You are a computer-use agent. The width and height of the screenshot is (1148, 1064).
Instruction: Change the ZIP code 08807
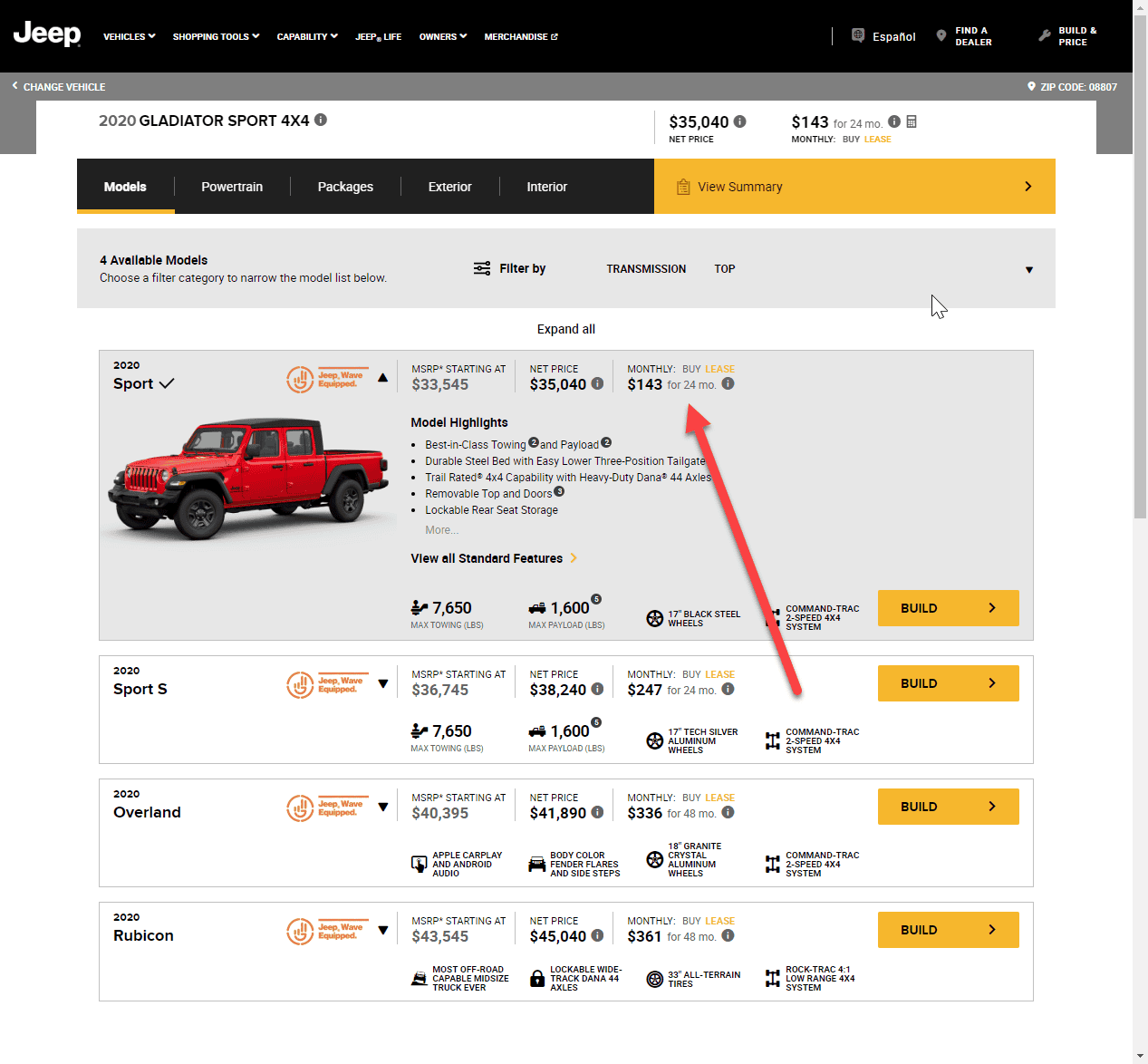point(1072,87)
